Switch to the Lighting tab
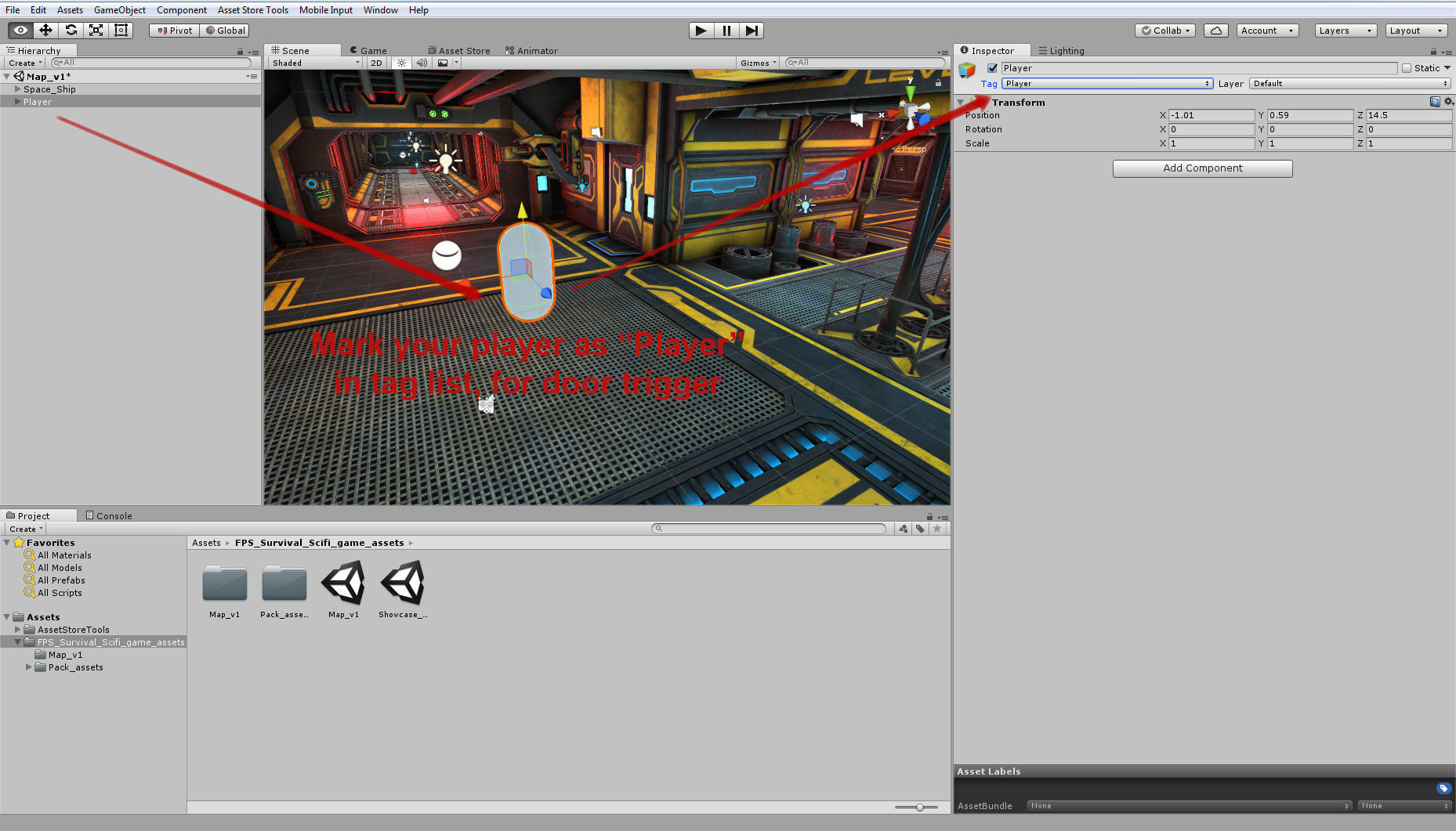The height and width of the screenshot is (831, 1456). click(x=1061, y=51)
